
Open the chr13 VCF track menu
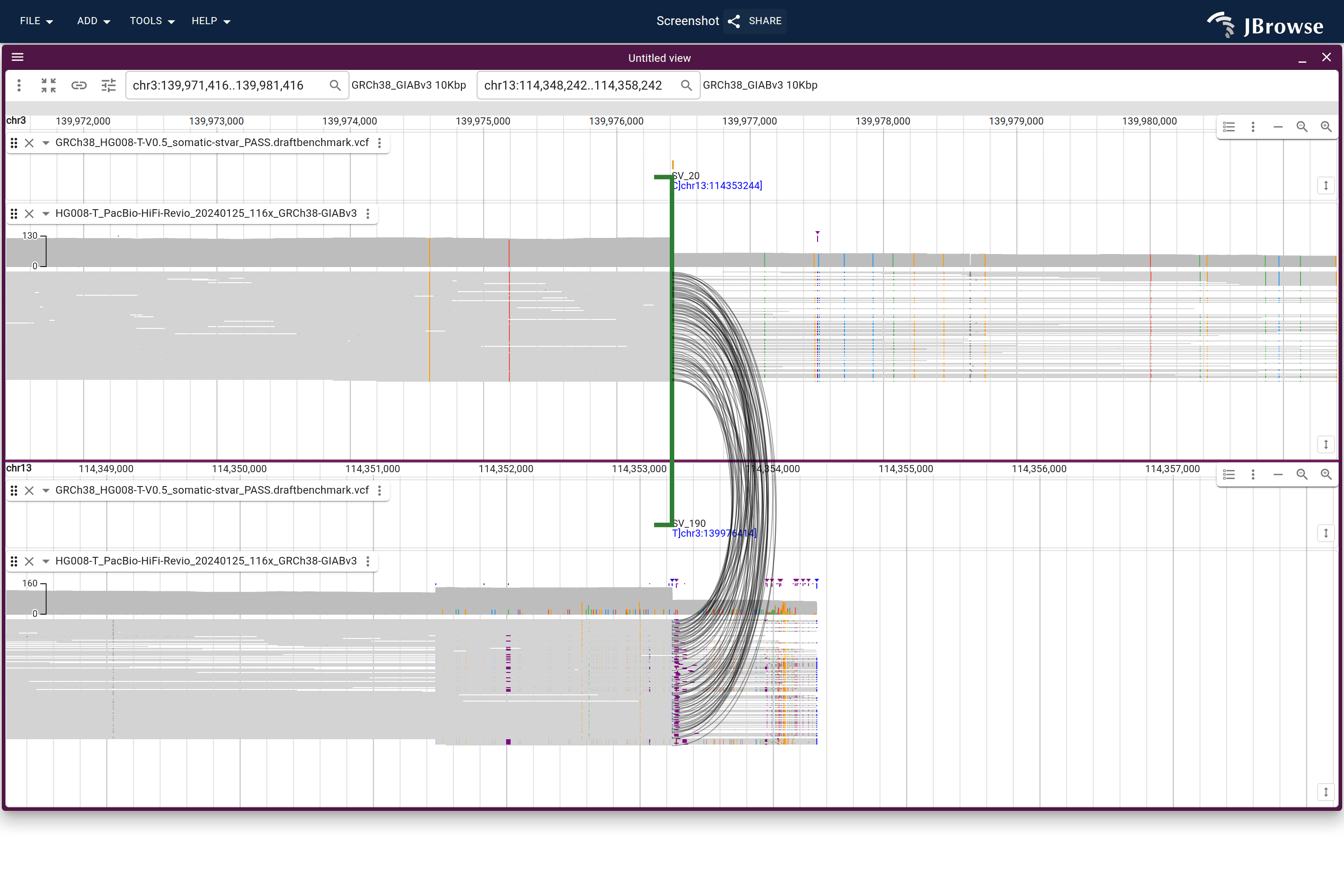(x=379, y=490)
